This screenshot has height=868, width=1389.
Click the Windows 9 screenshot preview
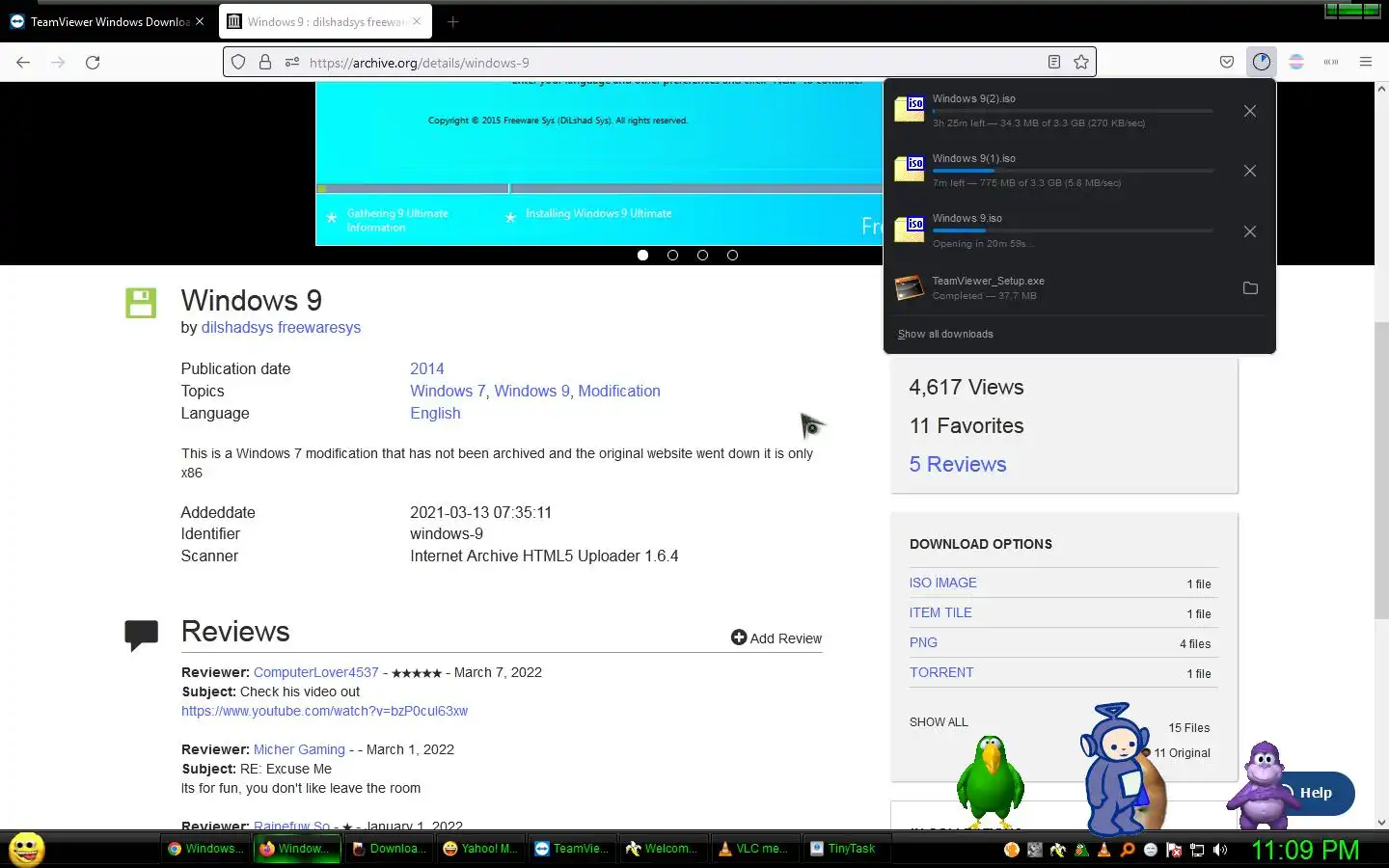pyautogui.click(x=599, y=164)
